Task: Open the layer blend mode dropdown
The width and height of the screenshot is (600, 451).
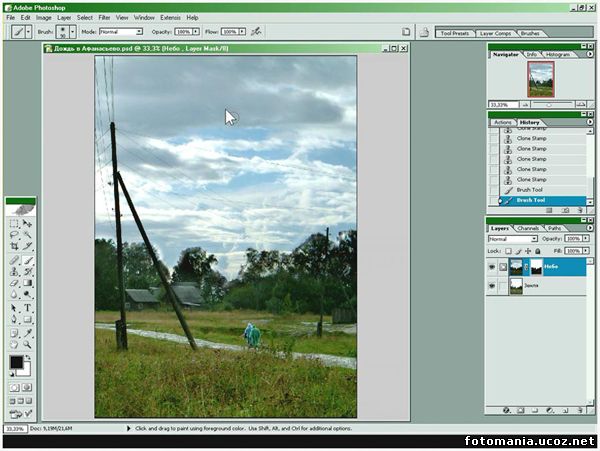Action: coord(512,239)
